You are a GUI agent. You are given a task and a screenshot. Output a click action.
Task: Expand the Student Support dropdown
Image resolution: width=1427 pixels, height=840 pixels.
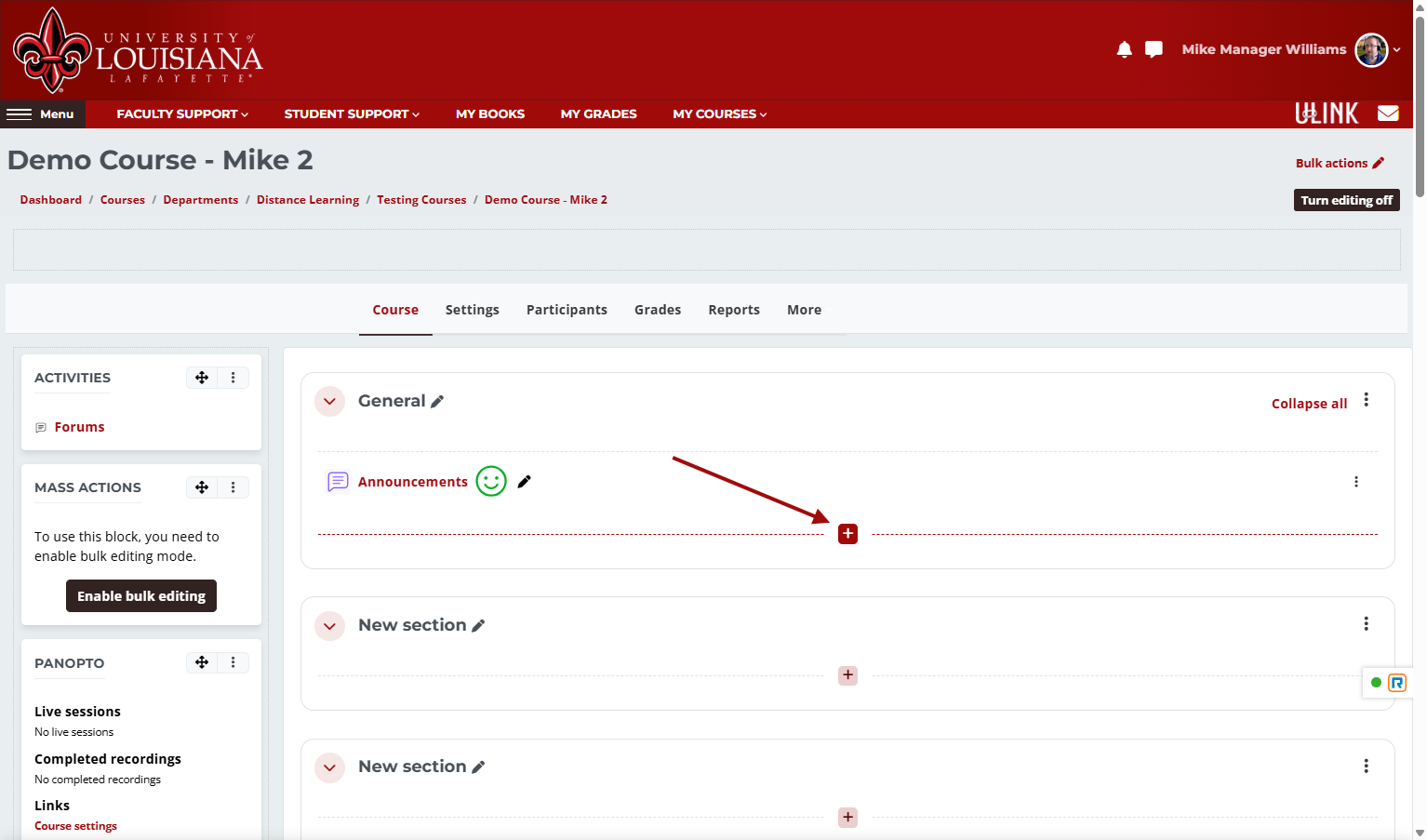tap(352, 114)
